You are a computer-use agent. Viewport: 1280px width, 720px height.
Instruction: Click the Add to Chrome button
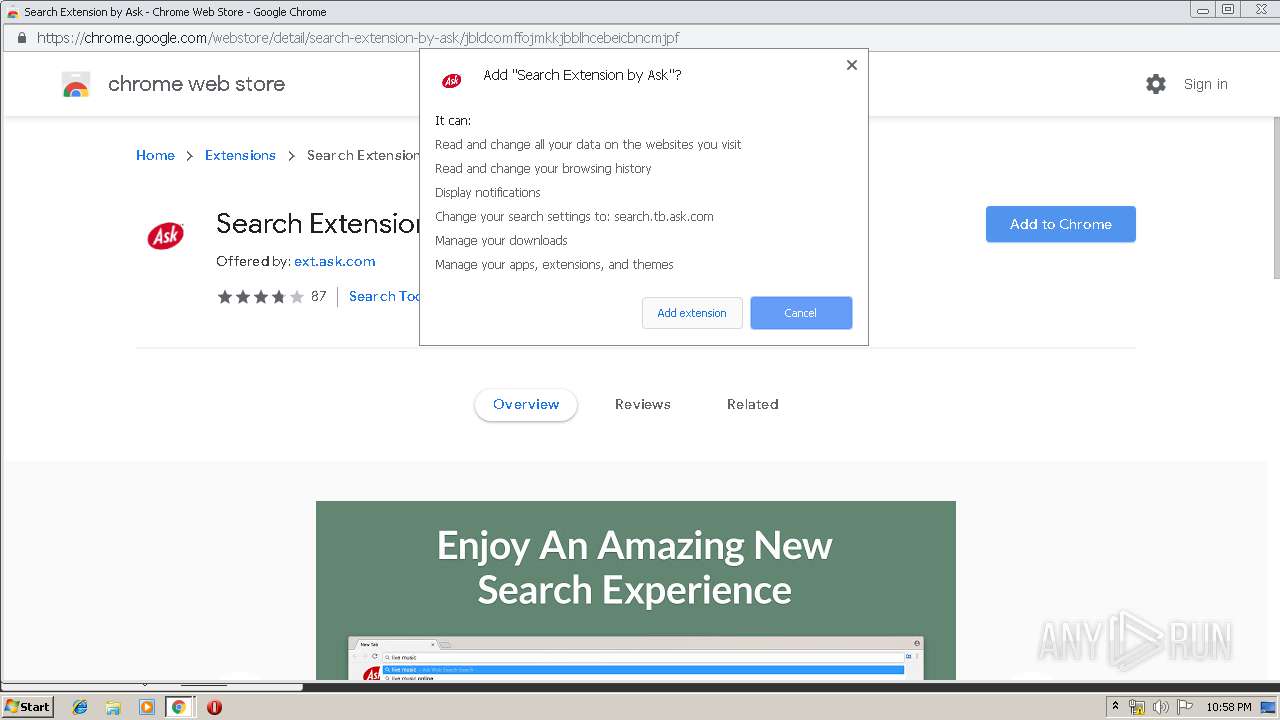(1061, 224)
